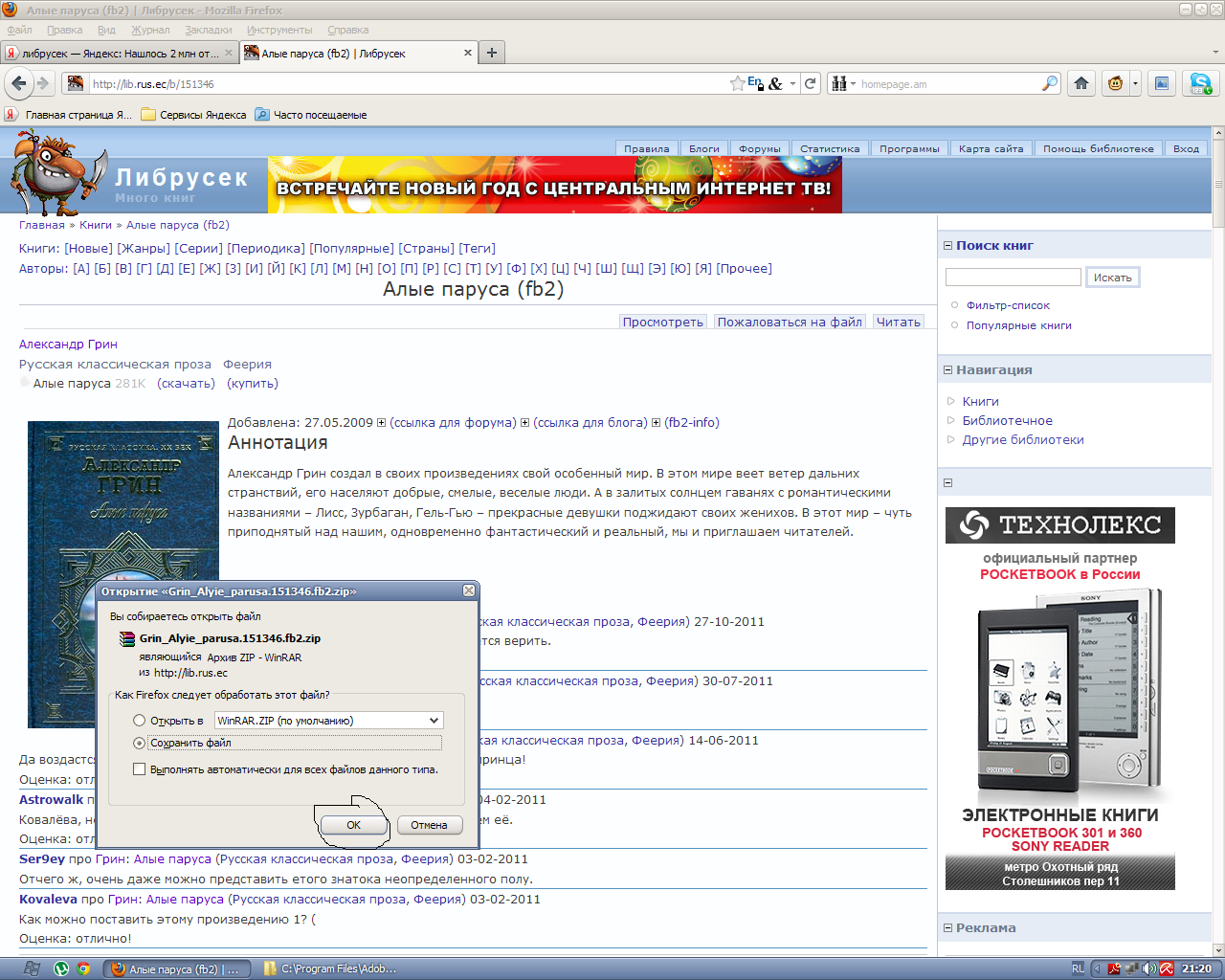Open search engine dropdown with binoculars
The width and height of the screenshot is (1225, 980).
pos(842,83)
